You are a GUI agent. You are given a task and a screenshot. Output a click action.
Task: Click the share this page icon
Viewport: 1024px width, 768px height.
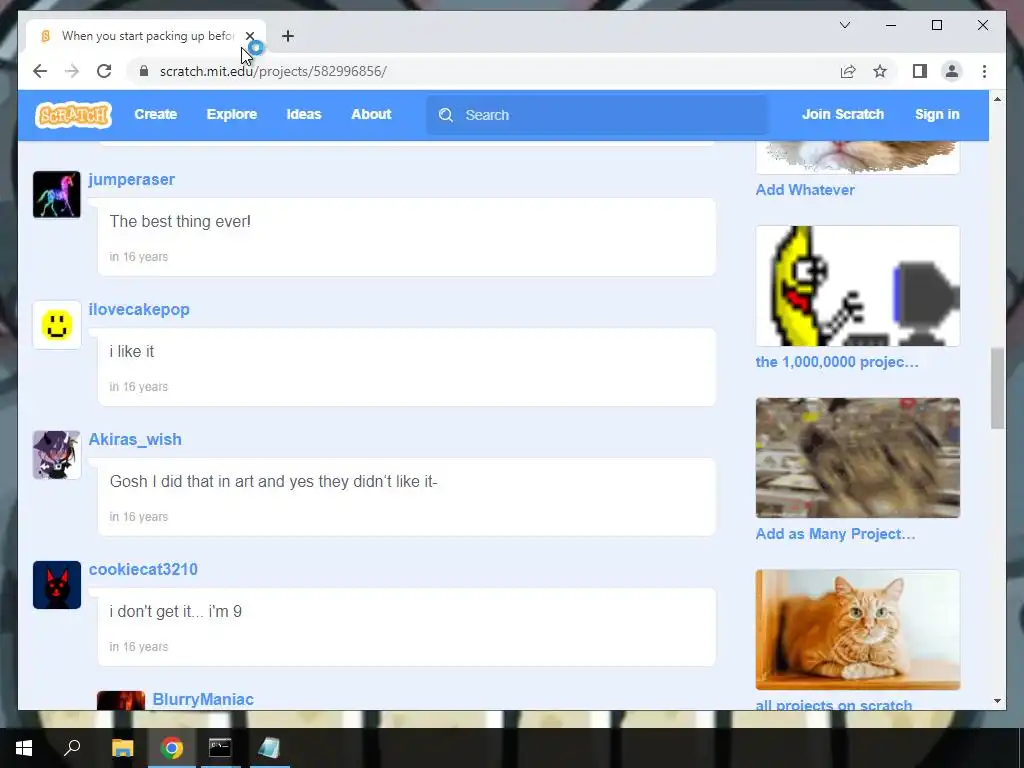[848, 71]
